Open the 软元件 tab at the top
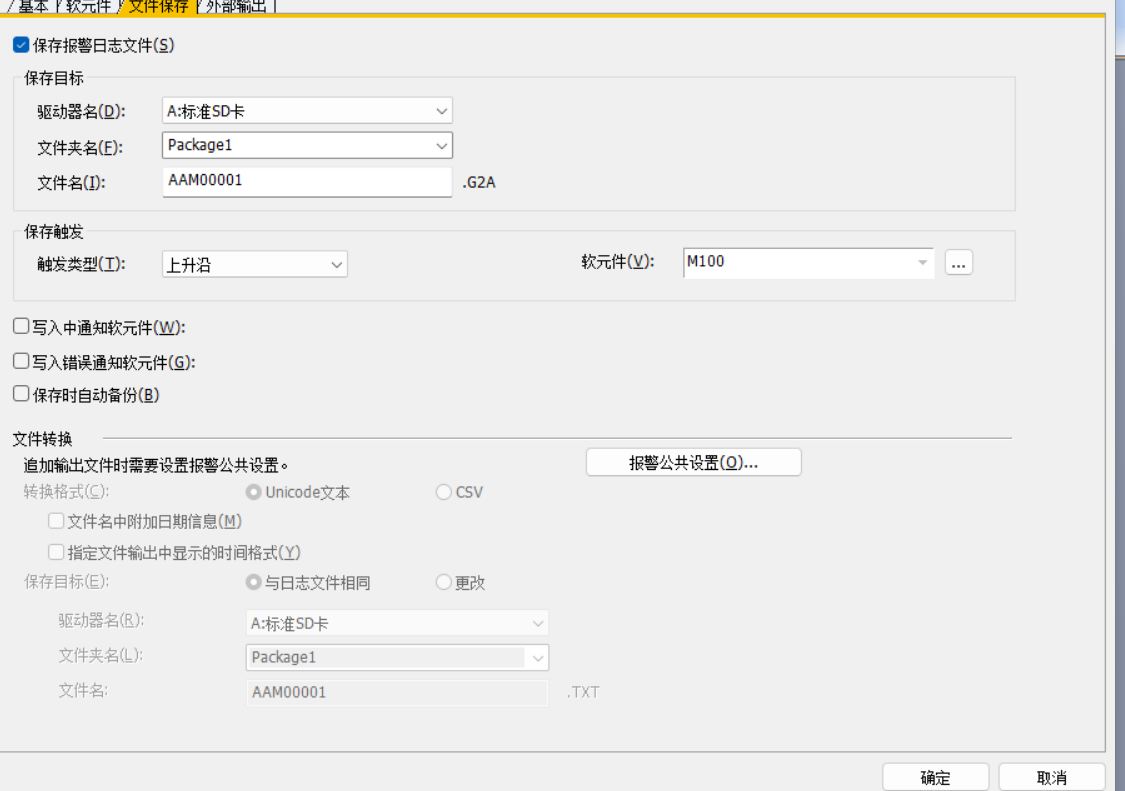This screenshot has width=1125, height=791. coord(89,6)
